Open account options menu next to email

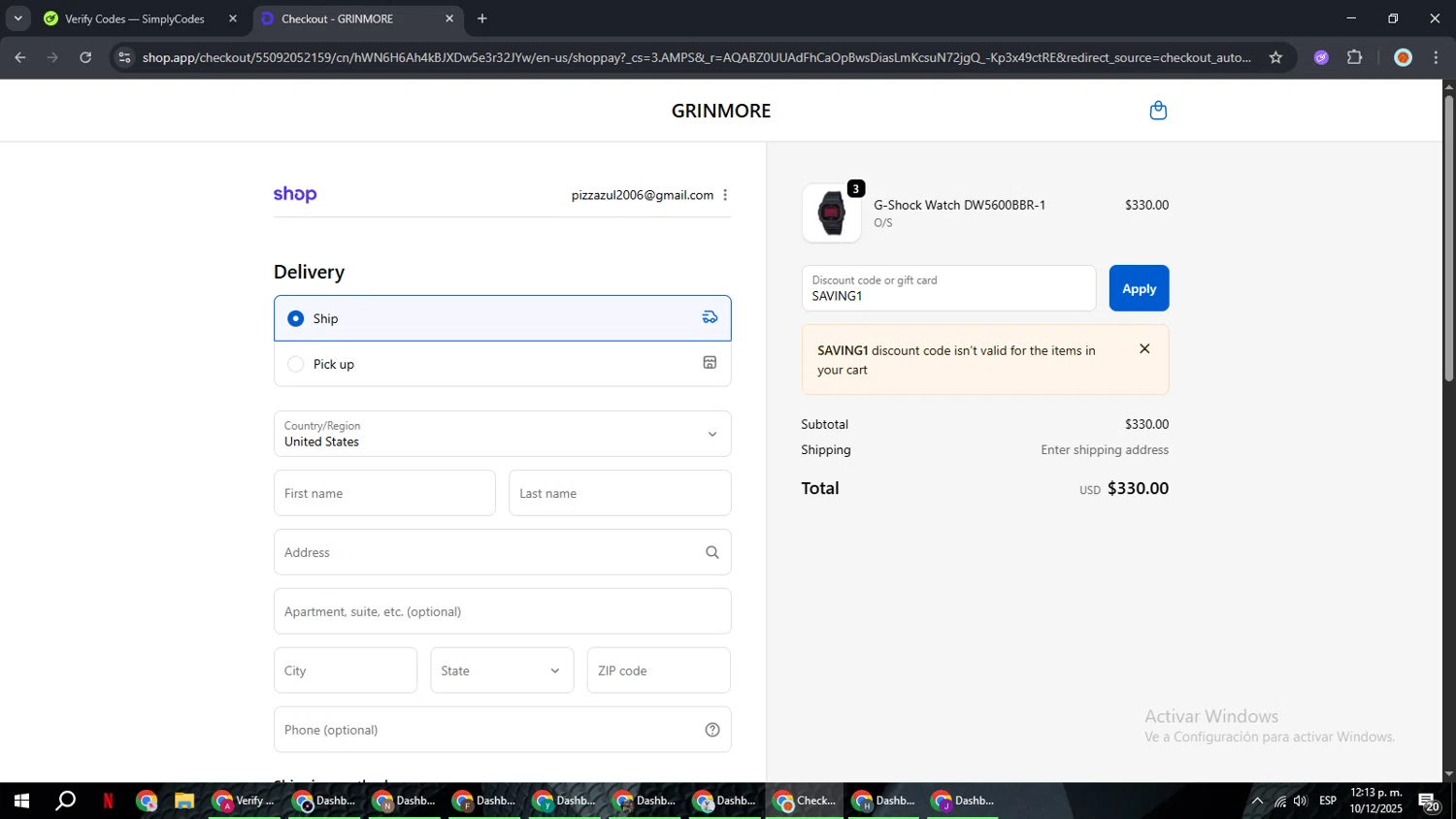click(725, 195)
